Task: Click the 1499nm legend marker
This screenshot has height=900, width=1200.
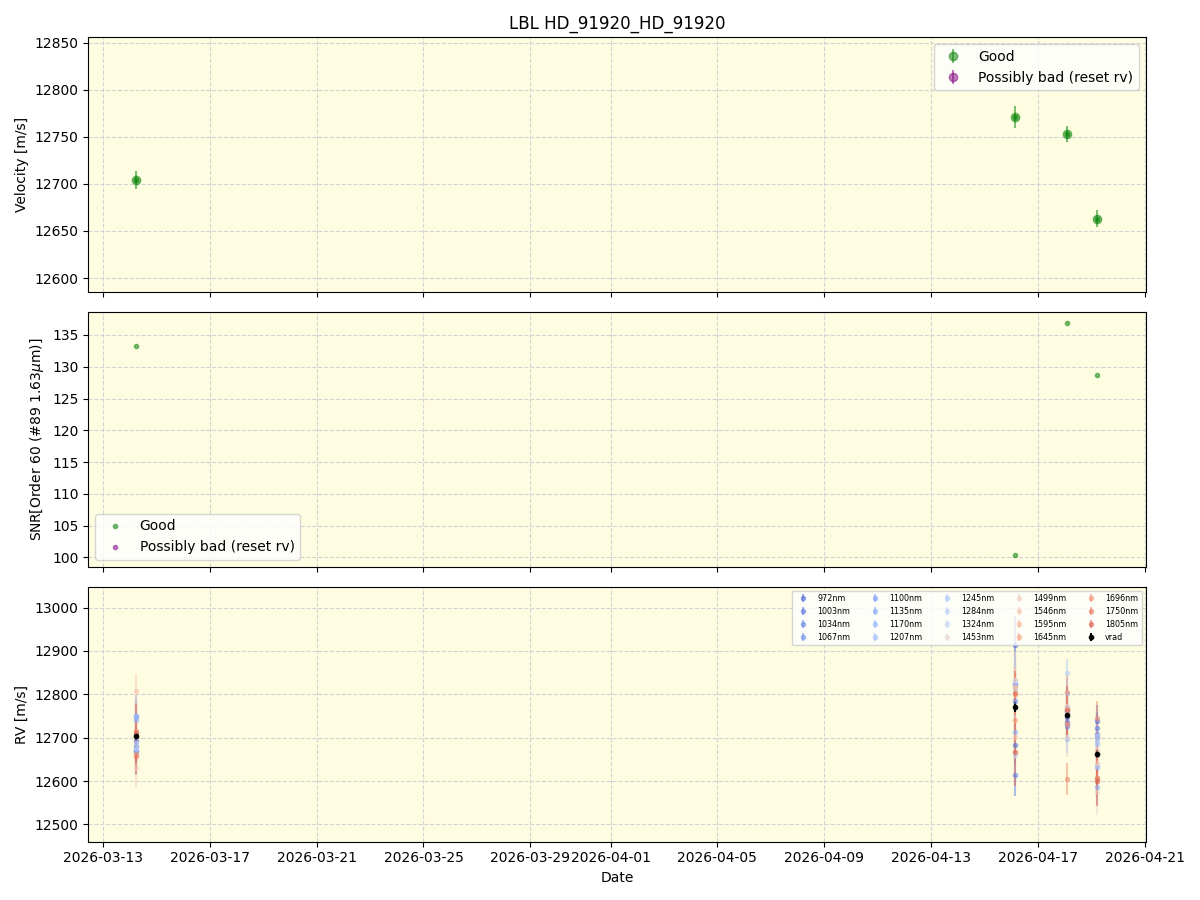Action: tap(1019, 598)
